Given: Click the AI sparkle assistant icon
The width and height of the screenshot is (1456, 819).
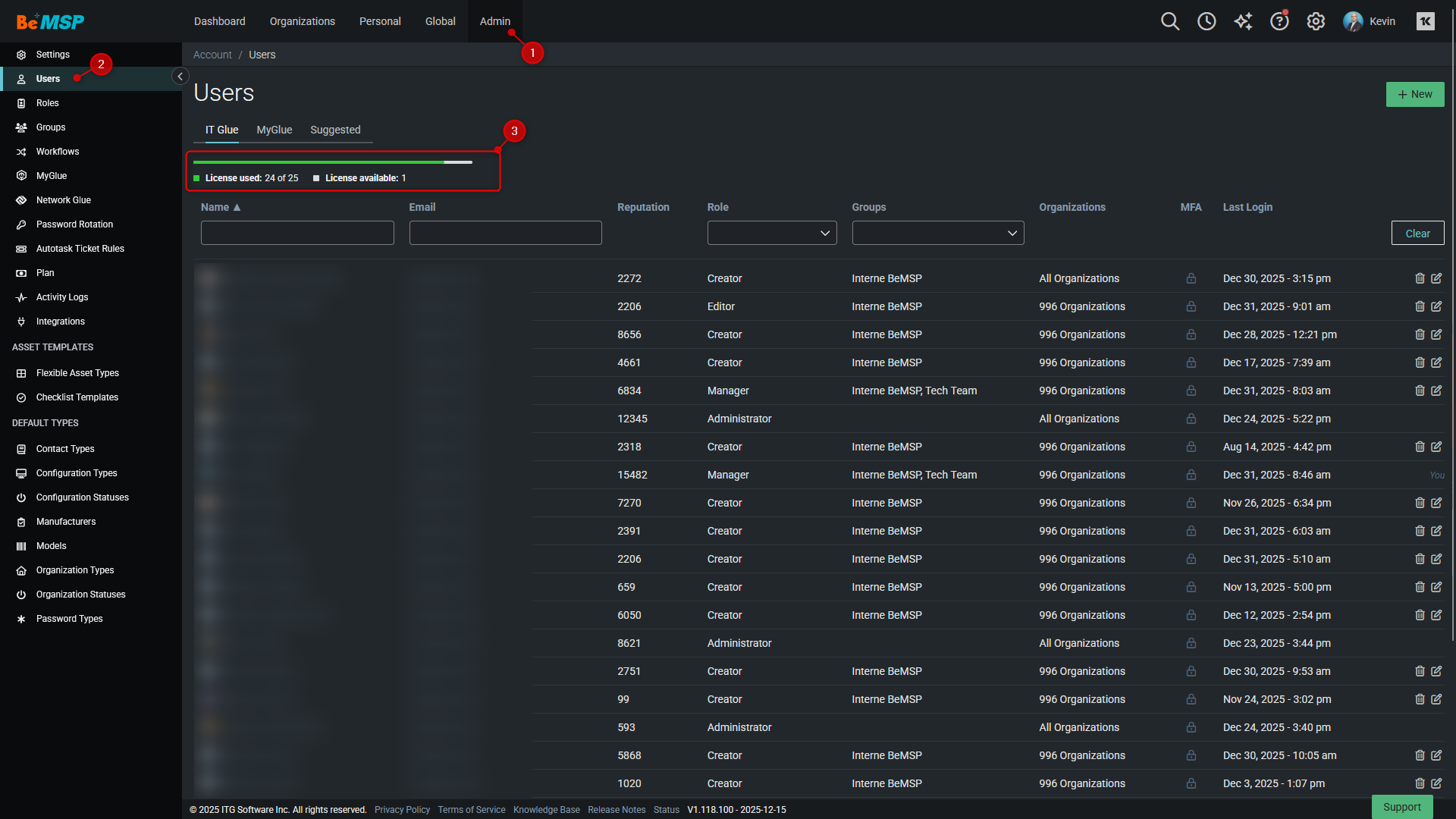Looking at the screenshot, I should coord(1243,21).
